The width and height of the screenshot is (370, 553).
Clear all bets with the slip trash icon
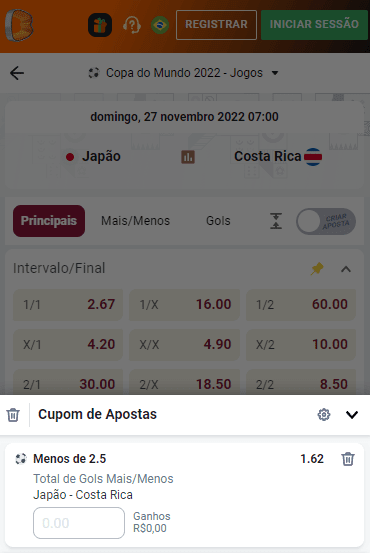(x=13, y=415)
